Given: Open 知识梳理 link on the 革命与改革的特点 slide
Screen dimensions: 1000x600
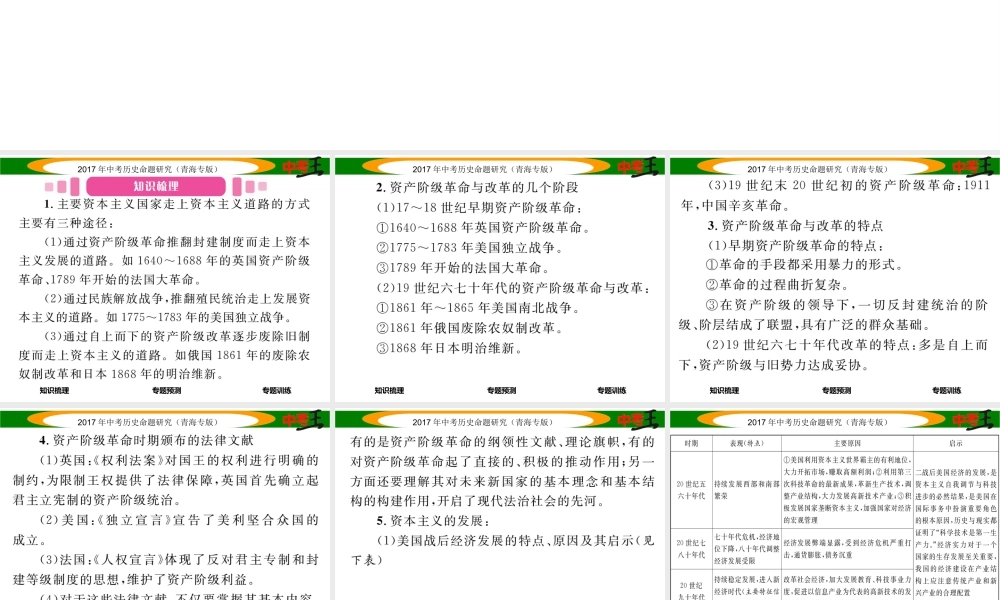Looking at the screenshot, I should [724, 390].
